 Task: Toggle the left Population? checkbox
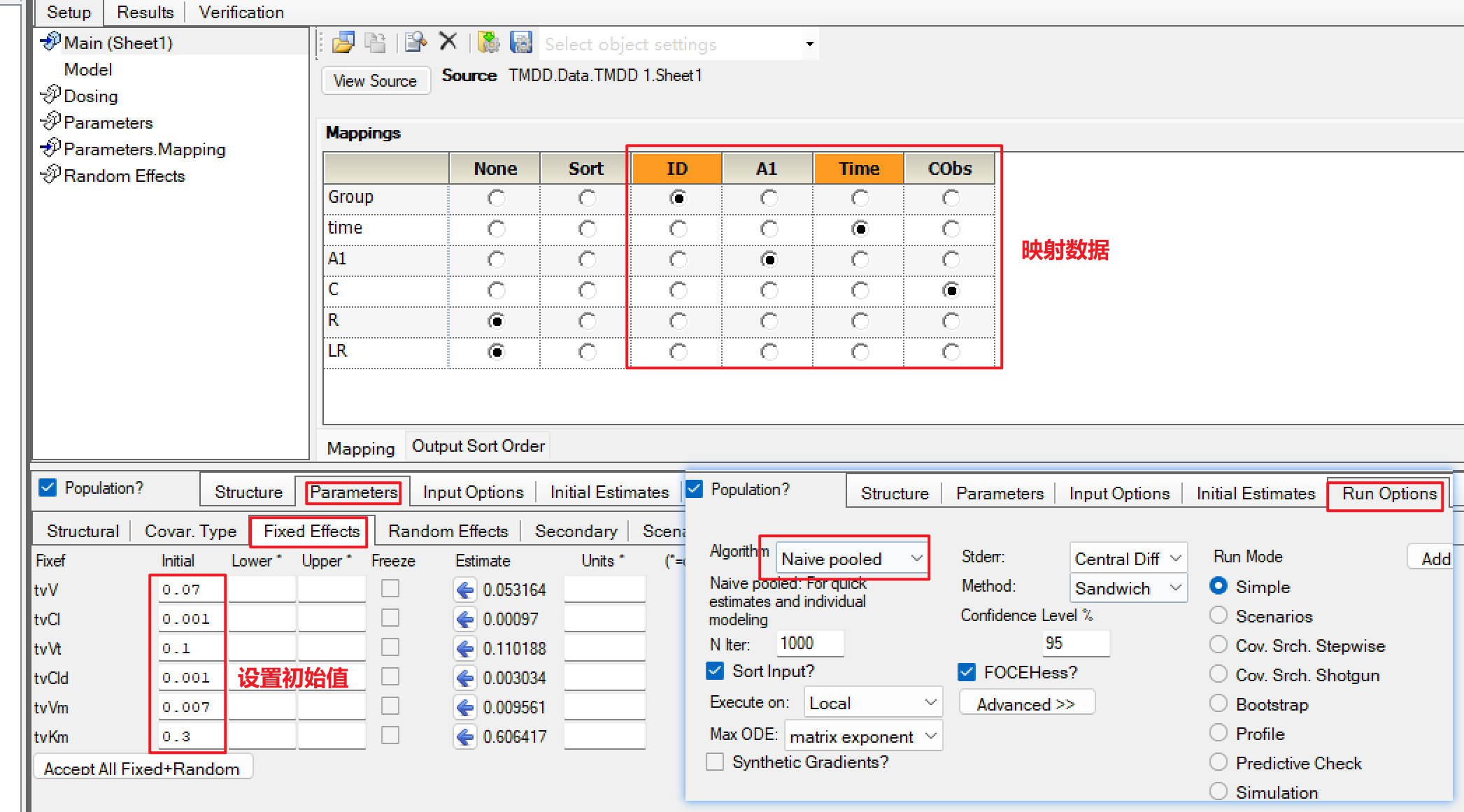(x=48, y=487)
